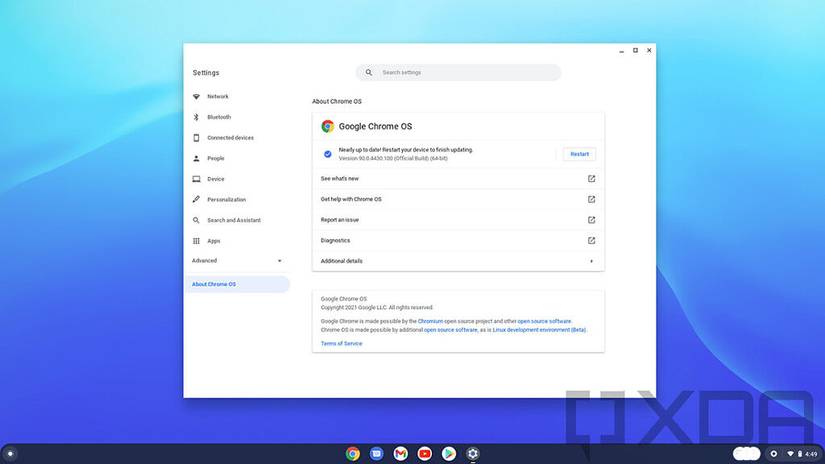Screen dimensions: 825x464
Task: Click the notification indicator icon in the tray
Action: (773, 453)
